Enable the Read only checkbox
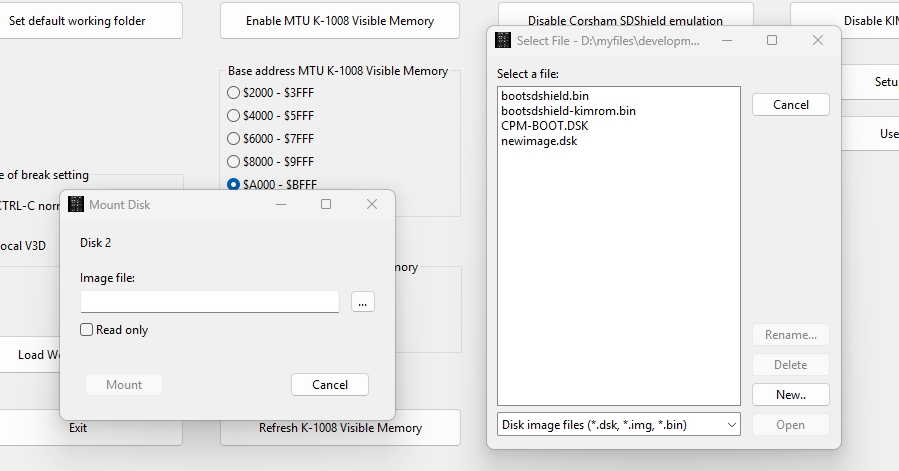899x471 pixels. [x=87, y=330]
